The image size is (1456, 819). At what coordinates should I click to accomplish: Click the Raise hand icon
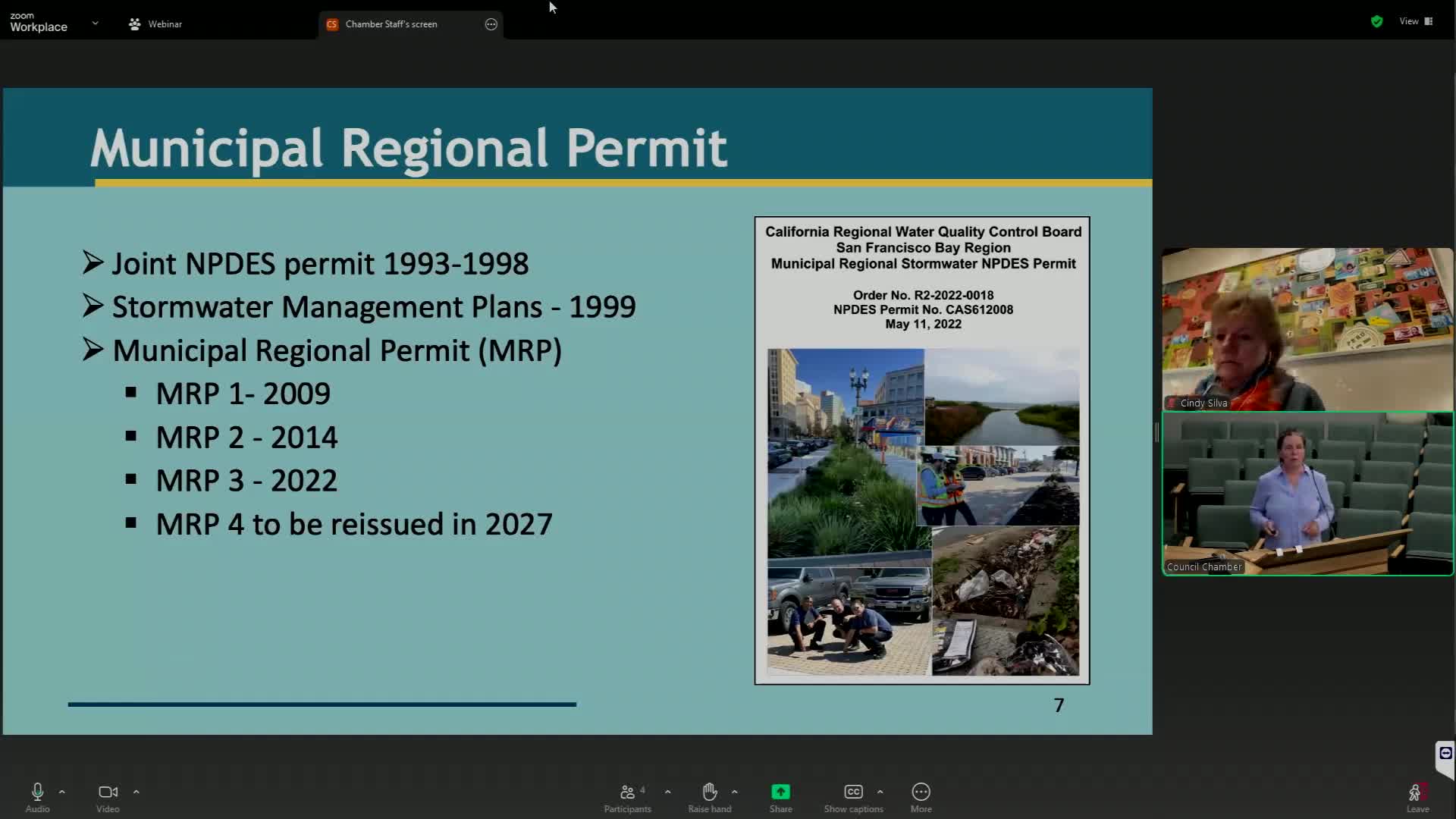(709, 792)
